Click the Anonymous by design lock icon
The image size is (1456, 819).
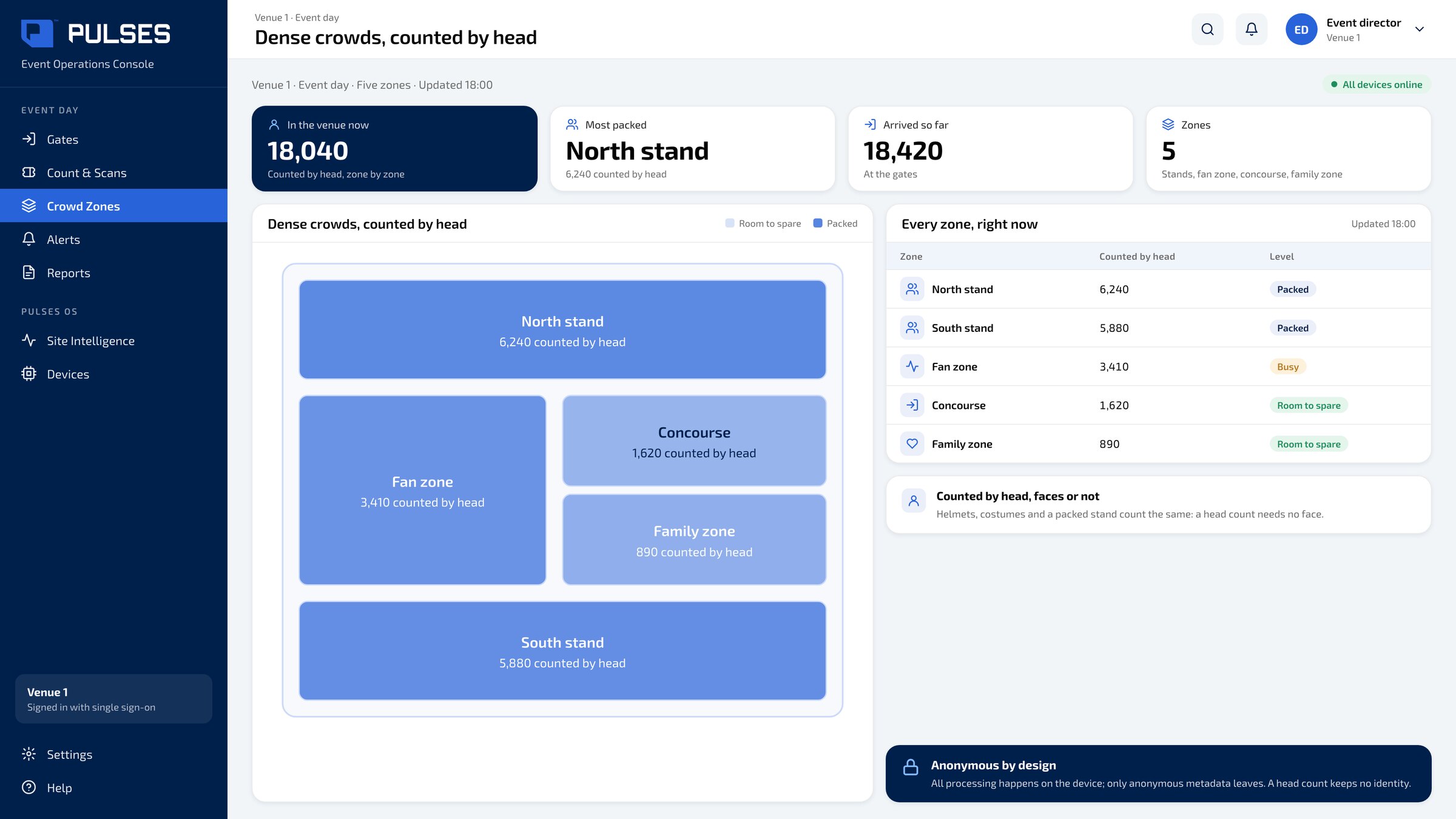point(911,767)
